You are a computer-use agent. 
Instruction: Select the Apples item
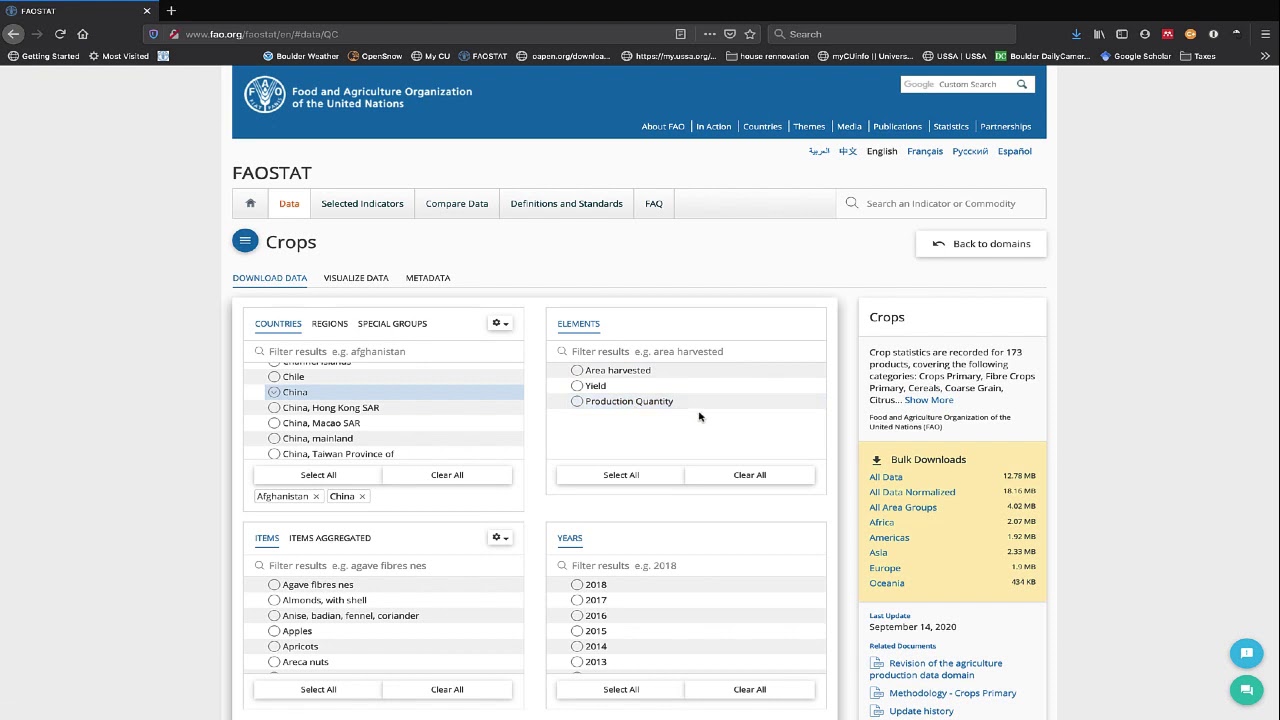(274, 631)
